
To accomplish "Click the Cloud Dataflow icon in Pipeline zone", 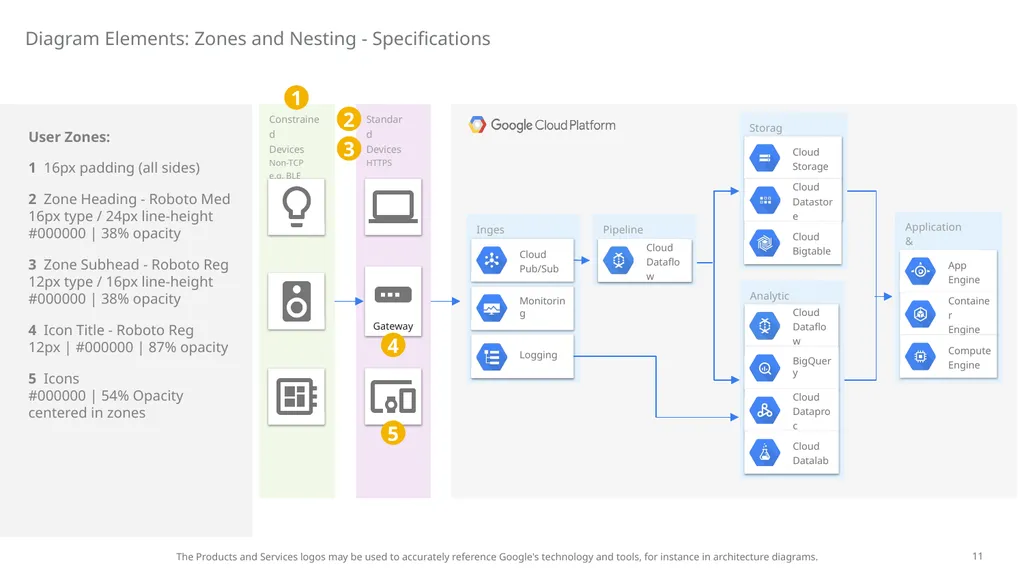I will click(618, 260).
